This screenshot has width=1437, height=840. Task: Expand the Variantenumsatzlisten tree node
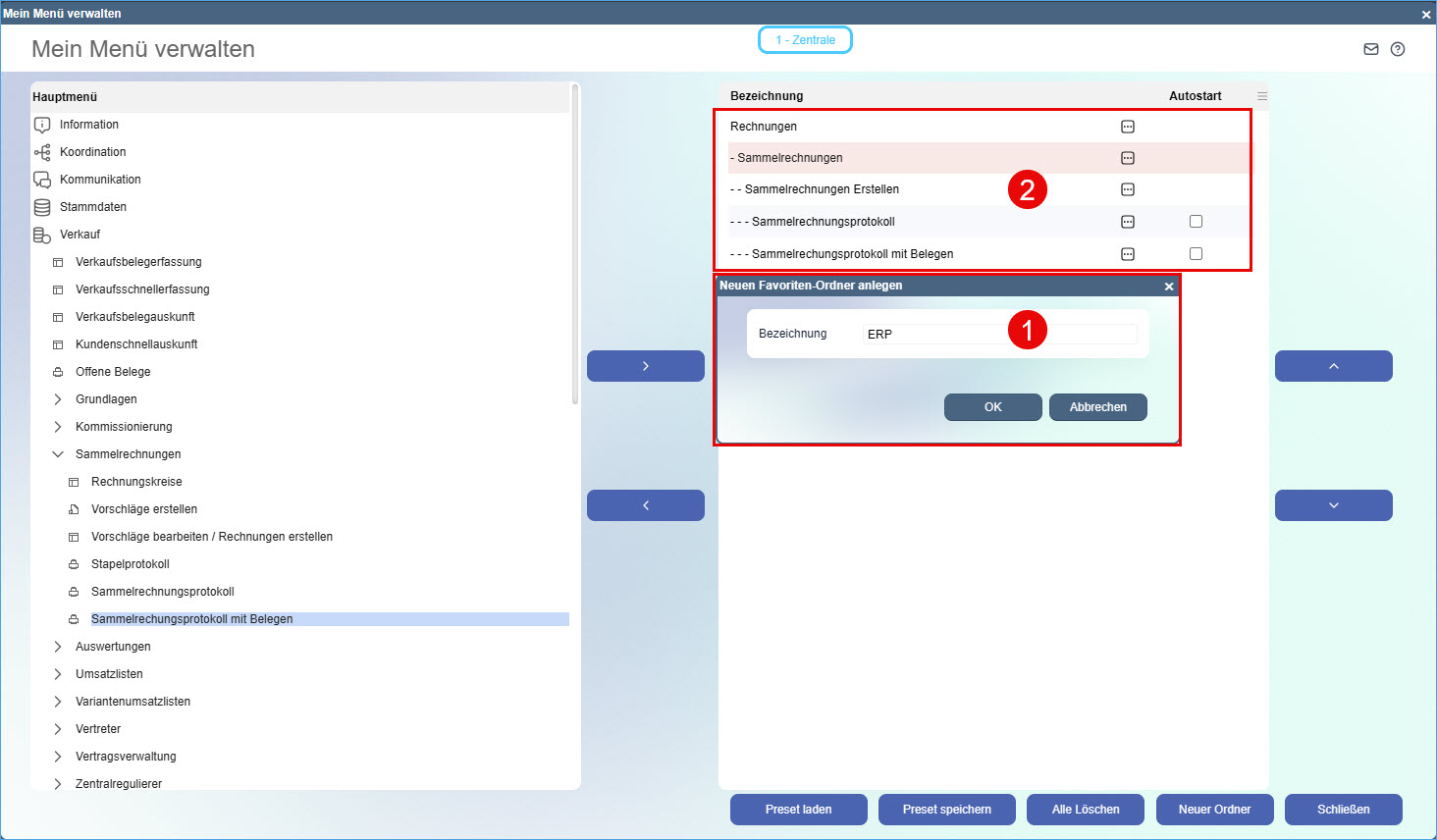[x=58, y=702]
